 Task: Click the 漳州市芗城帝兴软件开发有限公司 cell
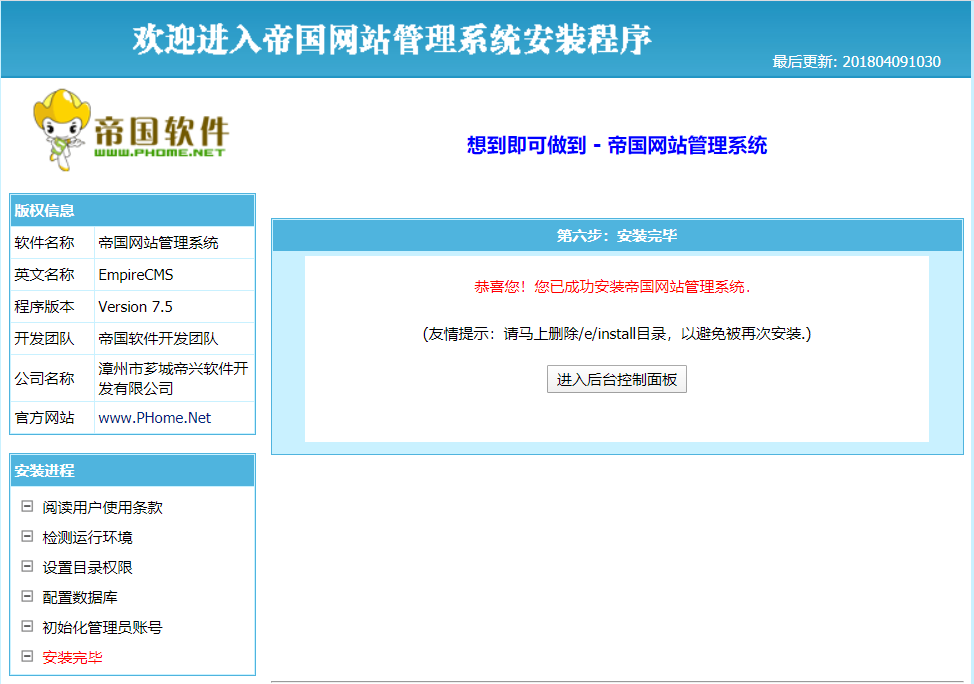tap(175, 378)
